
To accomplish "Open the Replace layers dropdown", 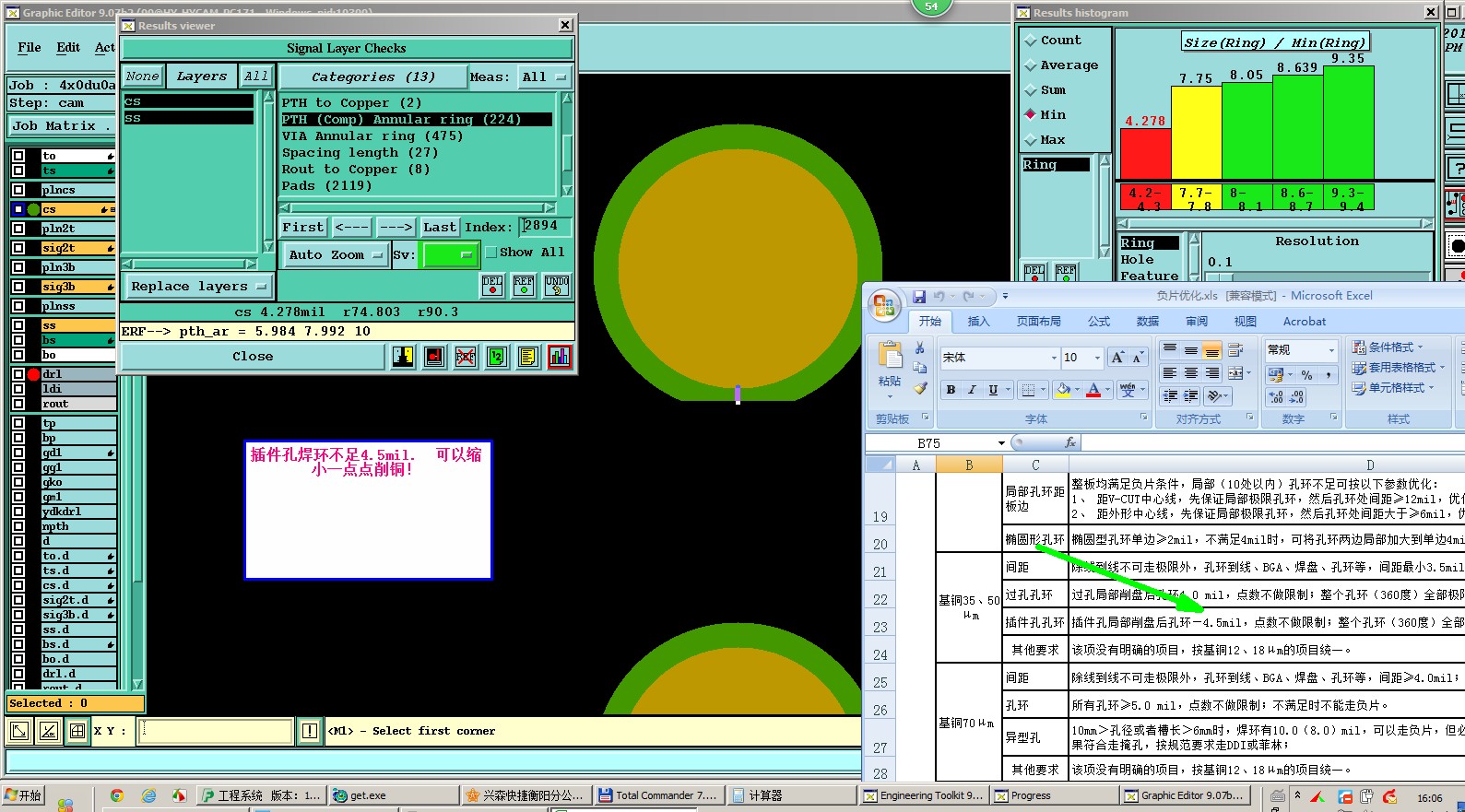I will [198, 287].
